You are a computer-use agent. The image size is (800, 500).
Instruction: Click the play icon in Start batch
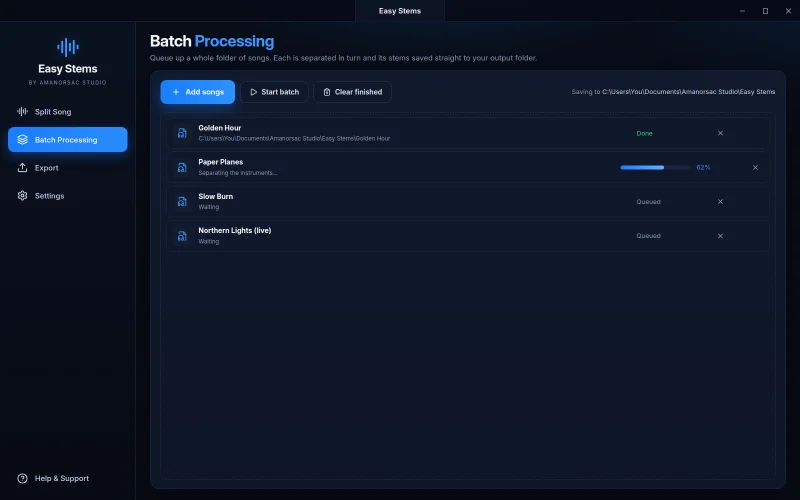coord(254,92)
